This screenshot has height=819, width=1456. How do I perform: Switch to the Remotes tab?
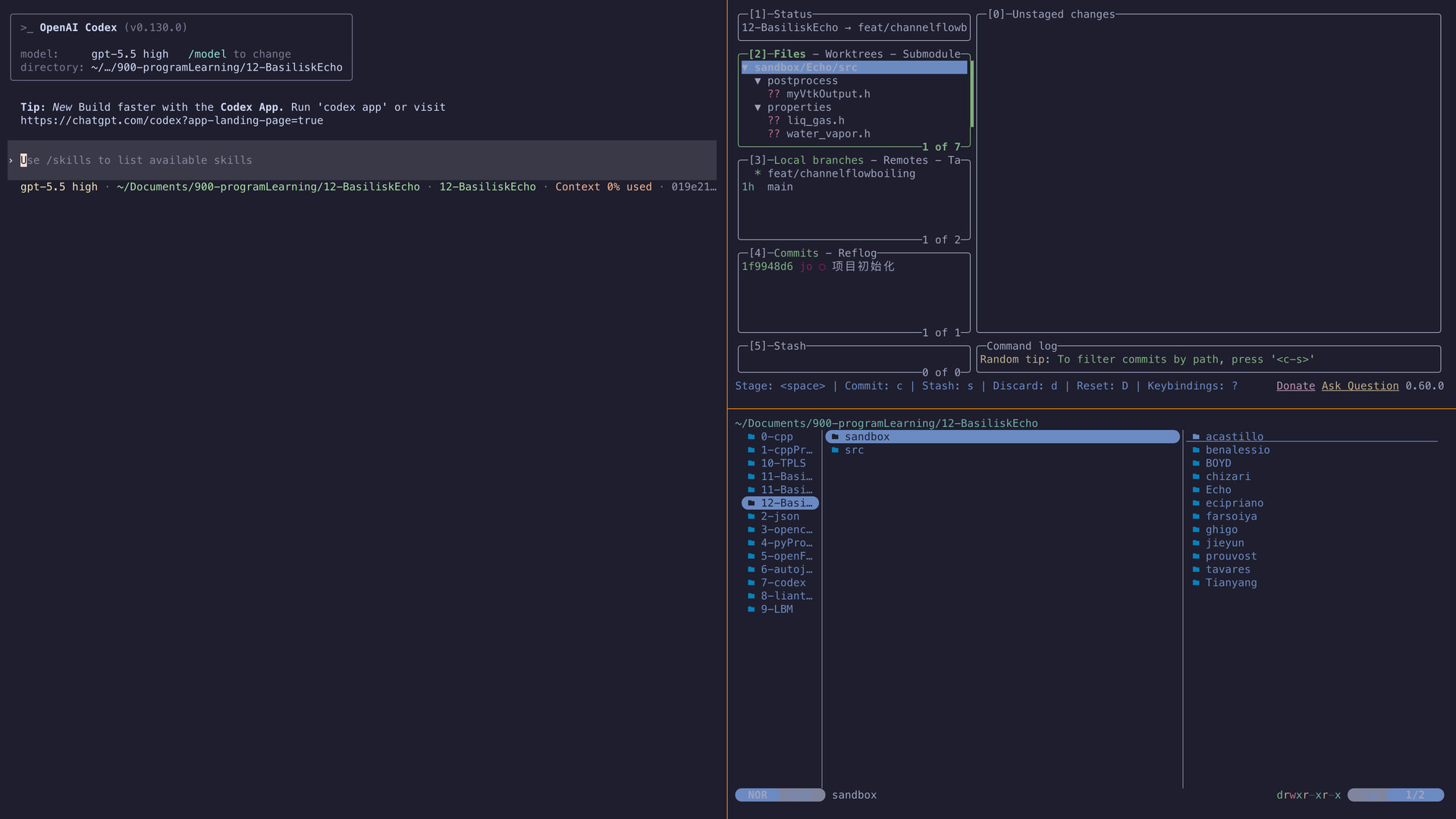pos(905,160)
